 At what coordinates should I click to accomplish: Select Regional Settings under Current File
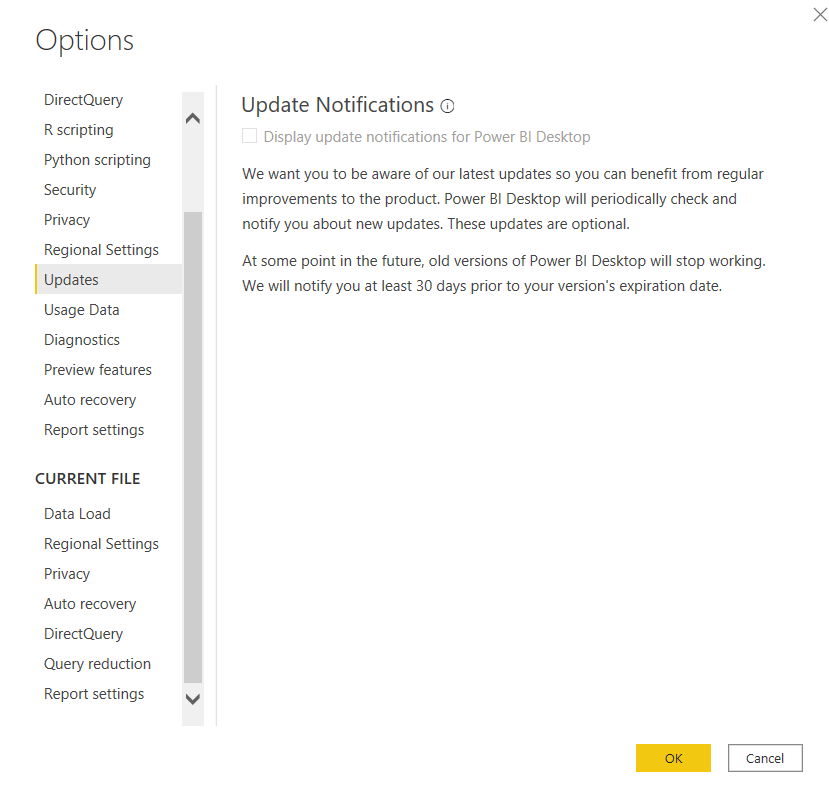coord(102,544)
